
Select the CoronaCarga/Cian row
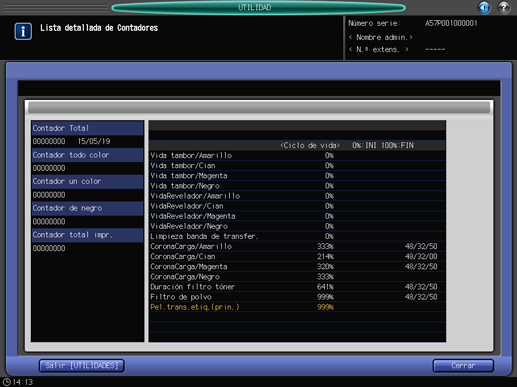(297, 257)
